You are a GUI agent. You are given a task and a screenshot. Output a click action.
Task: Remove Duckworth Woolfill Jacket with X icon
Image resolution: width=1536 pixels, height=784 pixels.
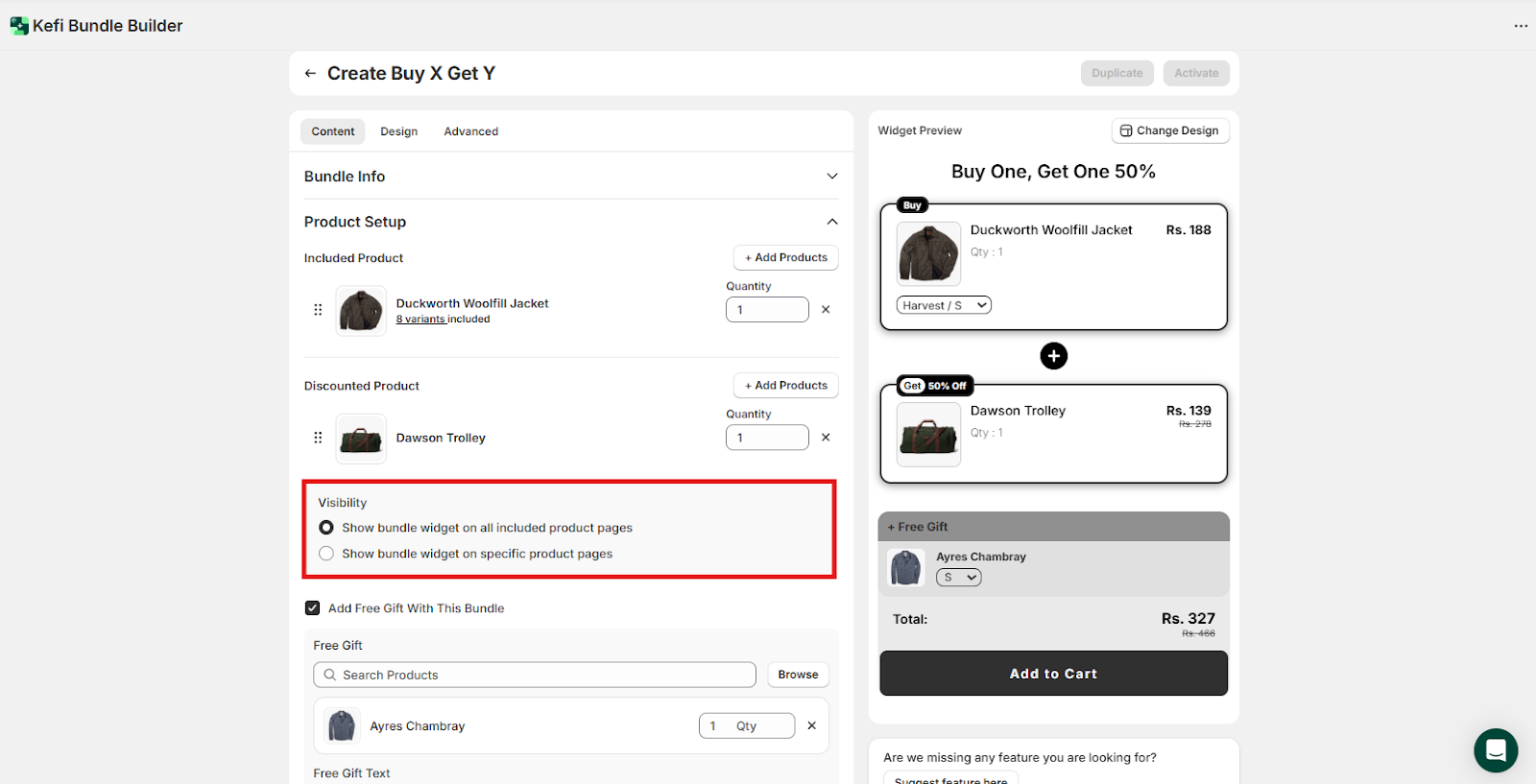826,310
